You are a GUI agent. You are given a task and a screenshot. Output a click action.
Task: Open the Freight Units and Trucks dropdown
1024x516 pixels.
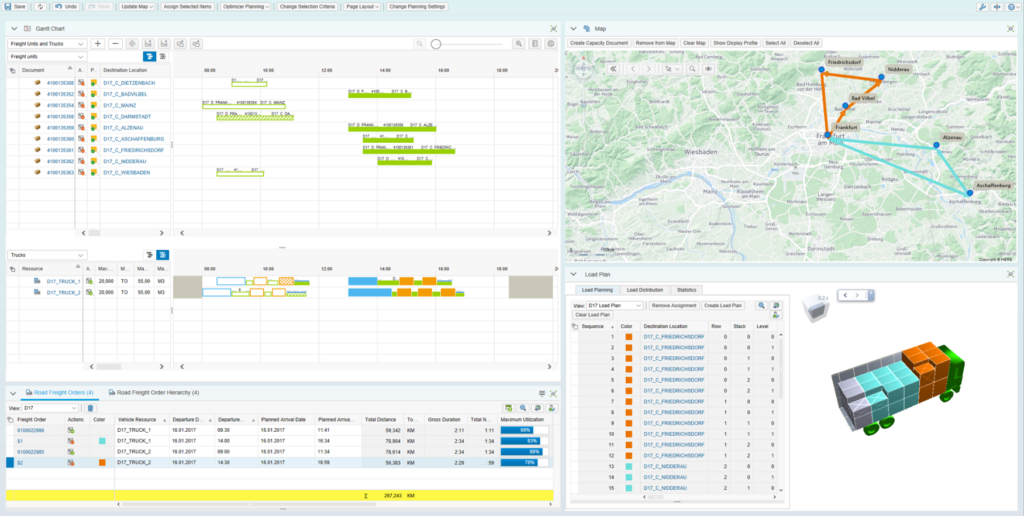pos(48,44)
